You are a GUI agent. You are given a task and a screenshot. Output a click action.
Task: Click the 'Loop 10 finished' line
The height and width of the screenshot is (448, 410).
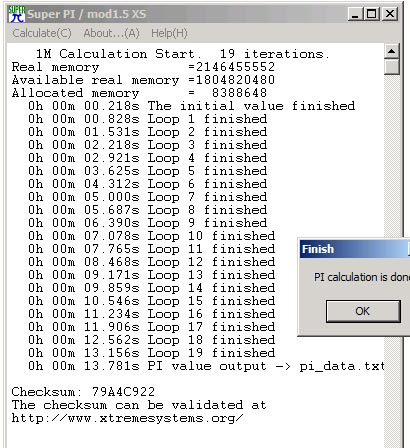(x=152, y=236)
